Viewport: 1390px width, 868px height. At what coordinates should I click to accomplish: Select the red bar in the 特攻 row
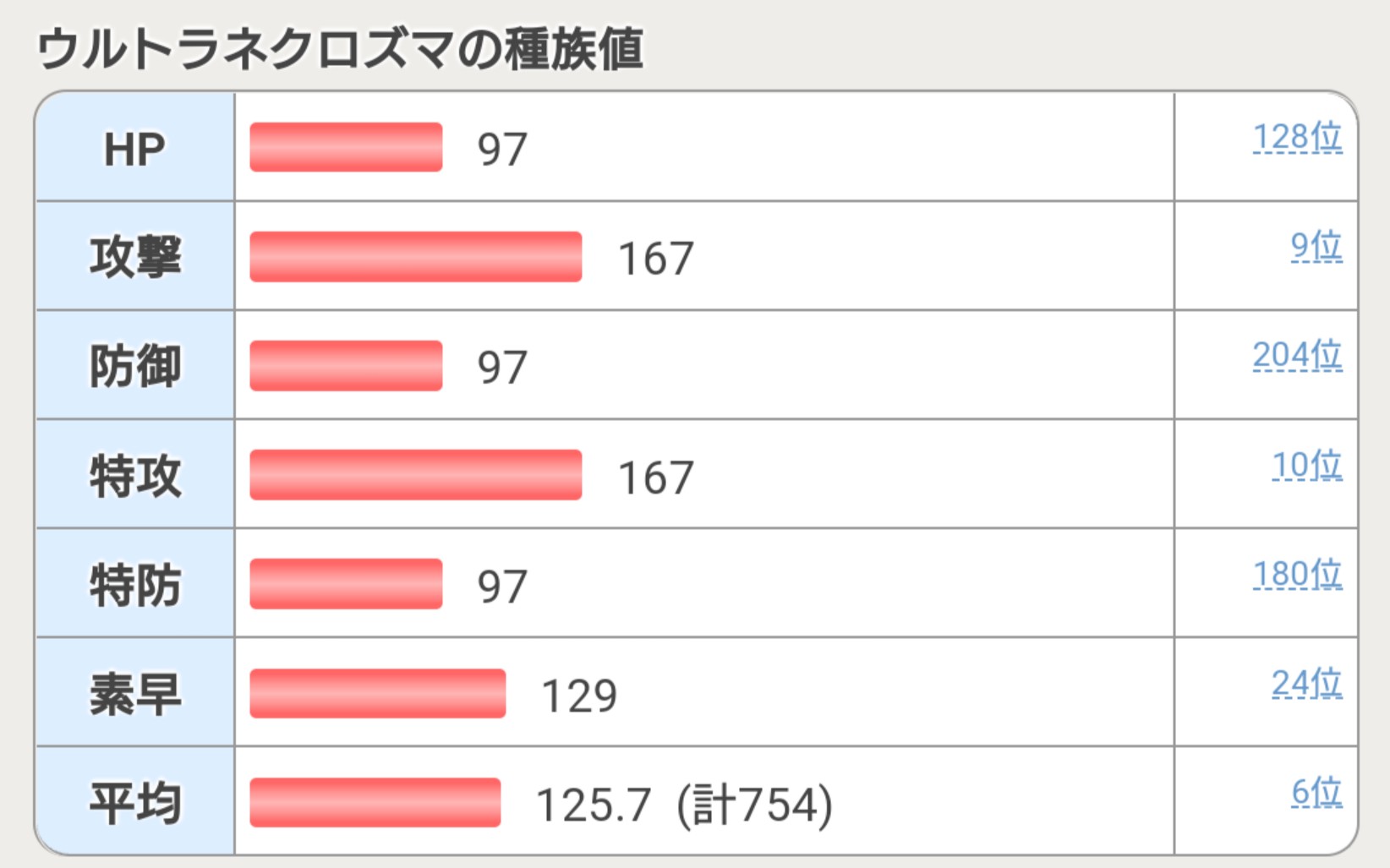click(x=415, y=475)
